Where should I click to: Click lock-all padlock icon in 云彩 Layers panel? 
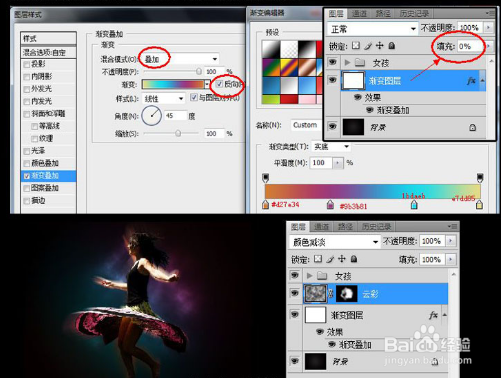354,259
